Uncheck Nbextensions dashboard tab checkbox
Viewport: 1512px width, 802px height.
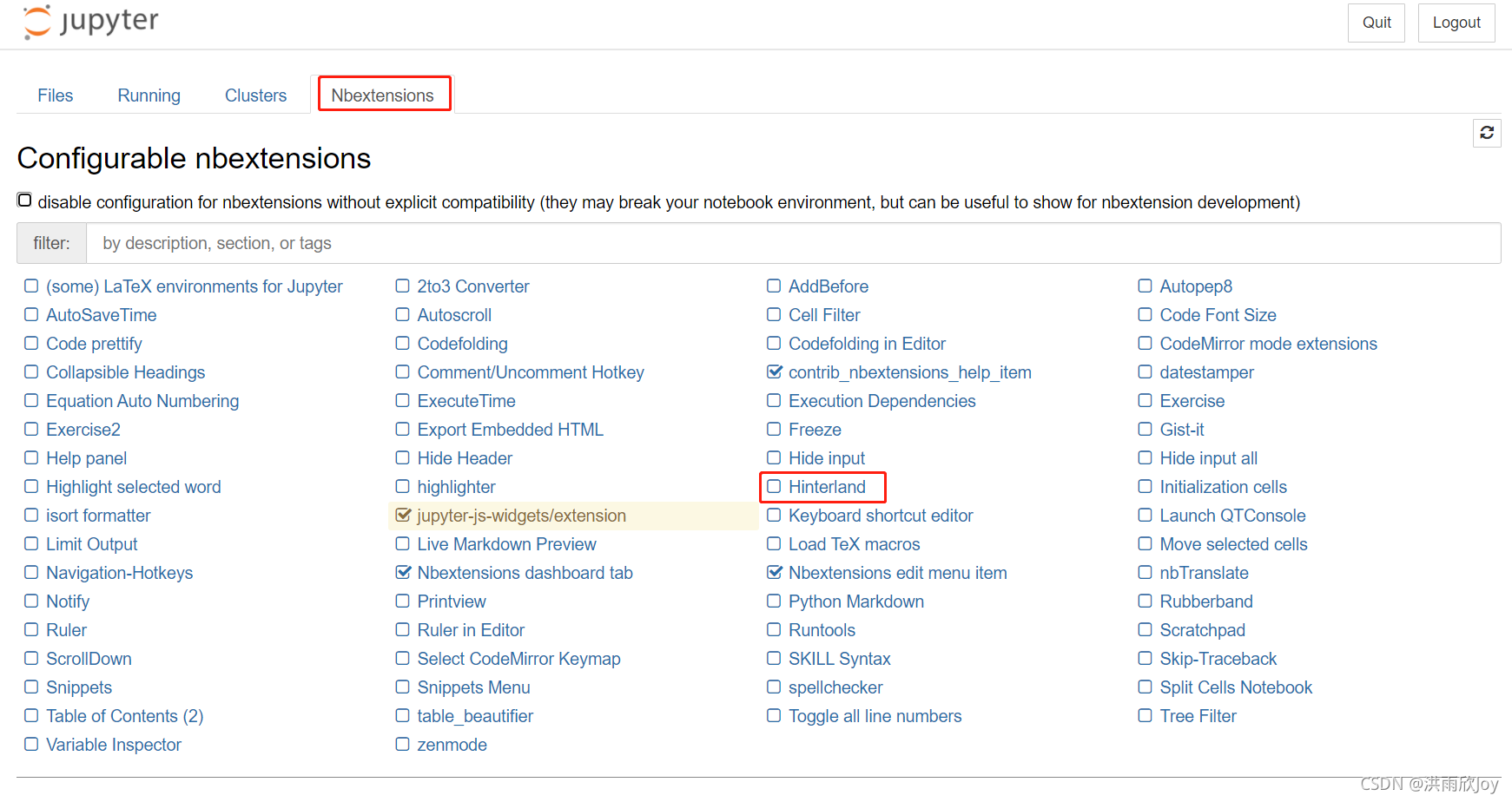pyautogui.click(x=403, y=572)
